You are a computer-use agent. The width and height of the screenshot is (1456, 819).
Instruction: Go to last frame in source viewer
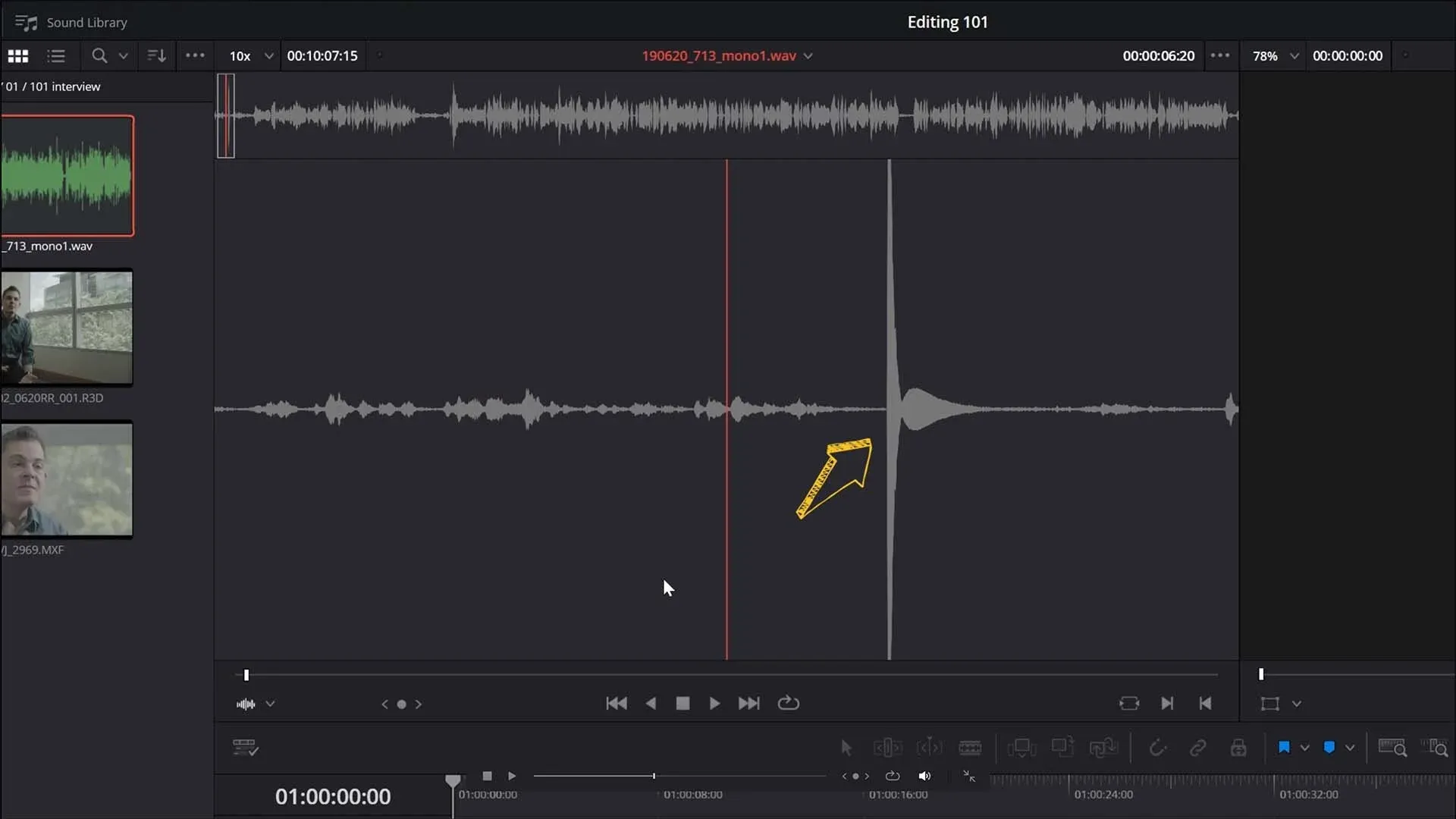(748, 703)
